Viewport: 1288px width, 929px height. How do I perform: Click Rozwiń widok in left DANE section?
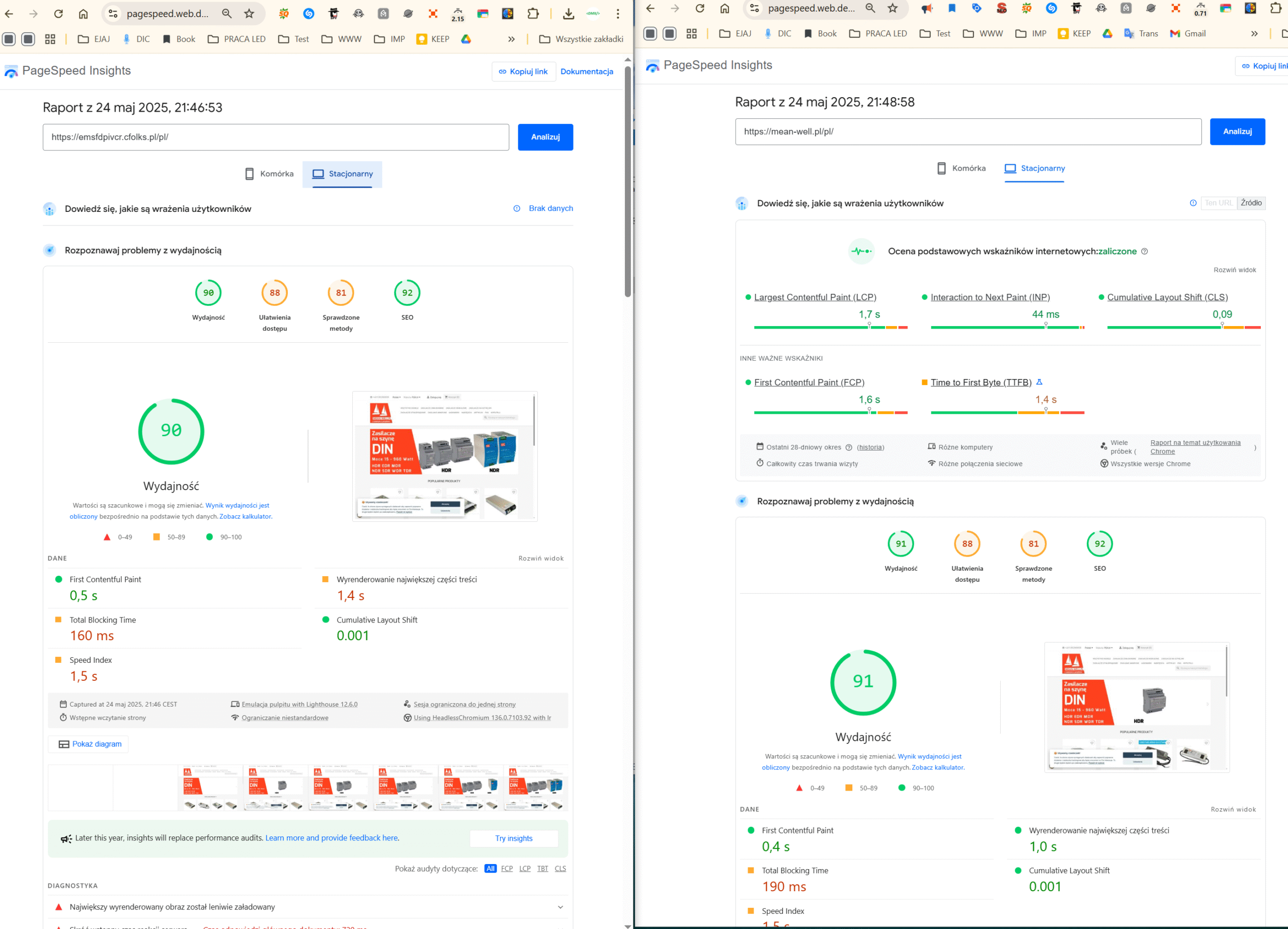(x=541, y=558)
